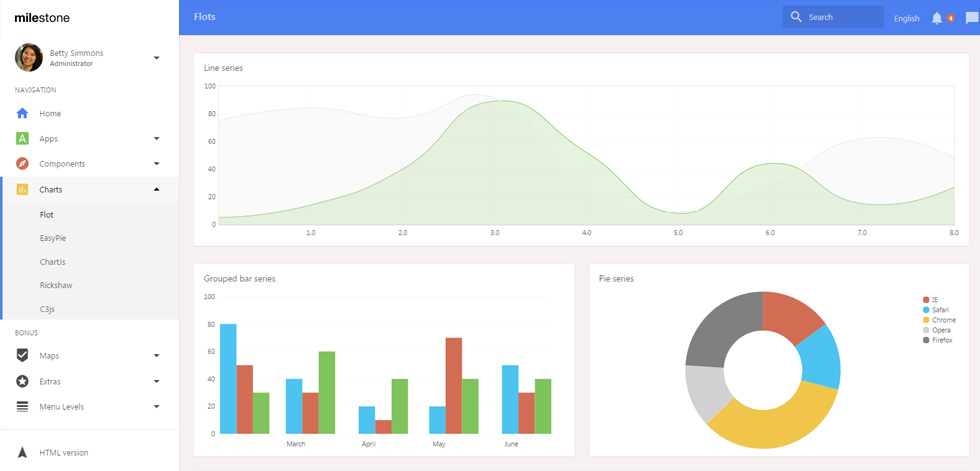Click the Menu Levels label
The width and height of the screenshot is (980, 471).
61,407
